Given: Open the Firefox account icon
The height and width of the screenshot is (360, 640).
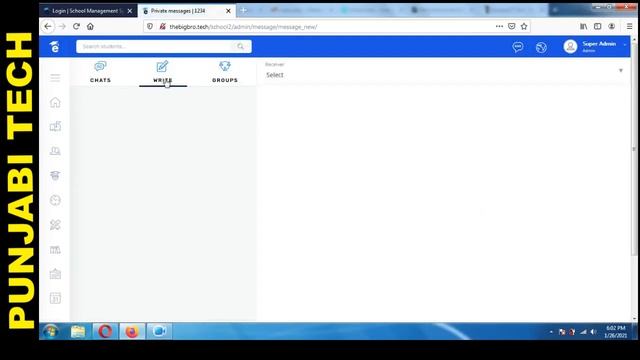Looking at the screenshot, I should point(611,26).
